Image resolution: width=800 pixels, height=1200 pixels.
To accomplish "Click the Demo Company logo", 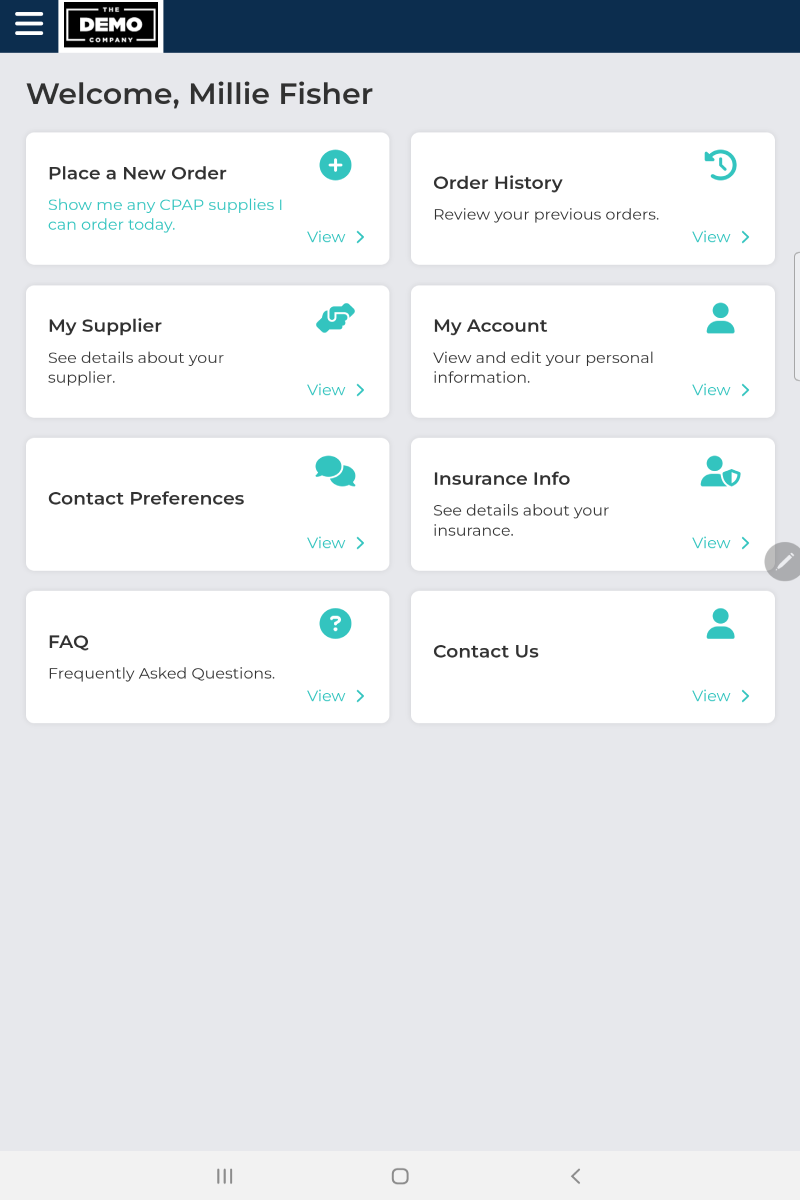I will [x=111, y=25].
